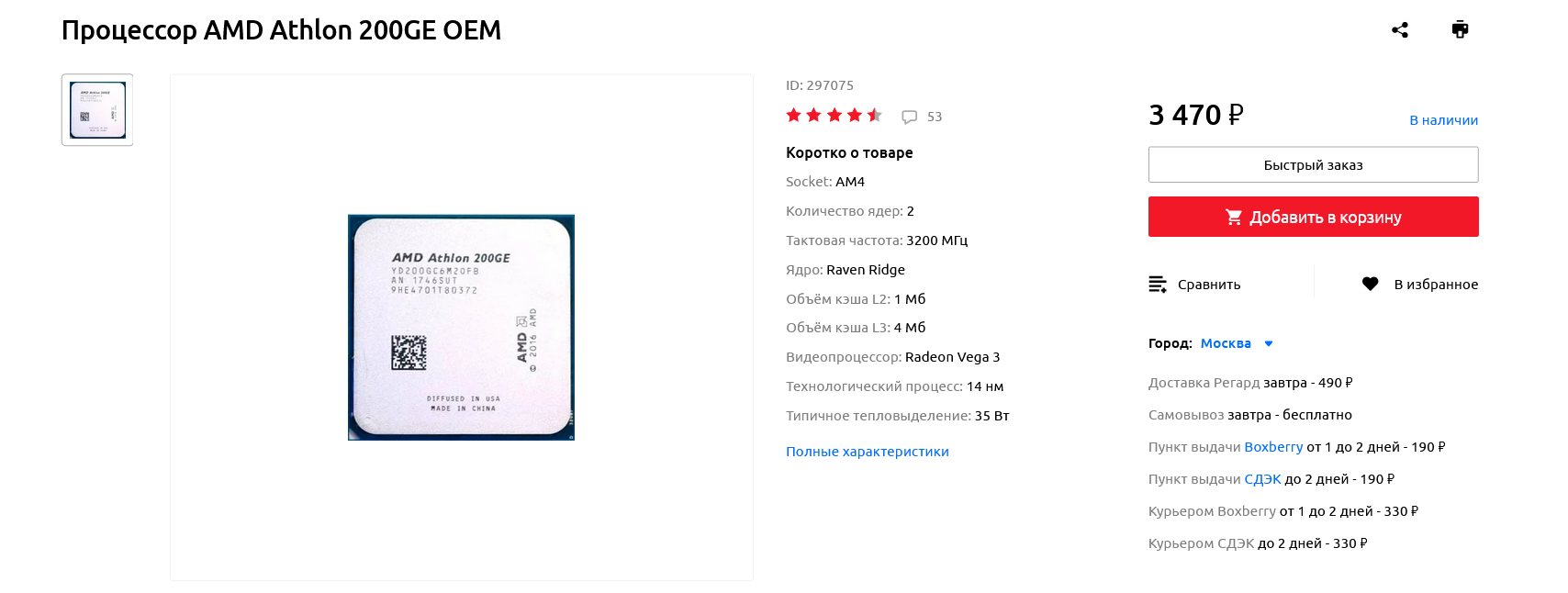
Task: Open the reviews comment bubble icon
Action: pyautogui.click(x=910, y=117)
